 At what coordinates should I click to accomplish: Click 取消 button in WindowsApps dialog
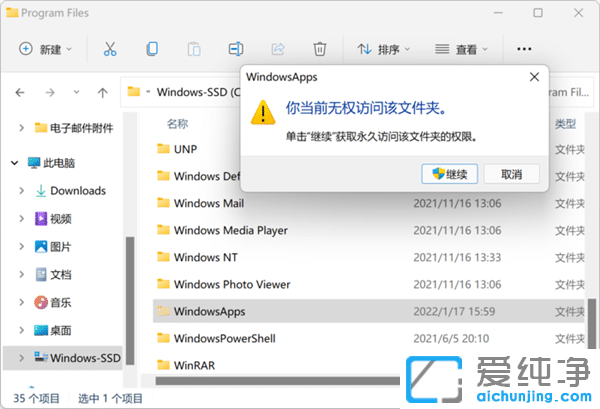coord(512,174)
